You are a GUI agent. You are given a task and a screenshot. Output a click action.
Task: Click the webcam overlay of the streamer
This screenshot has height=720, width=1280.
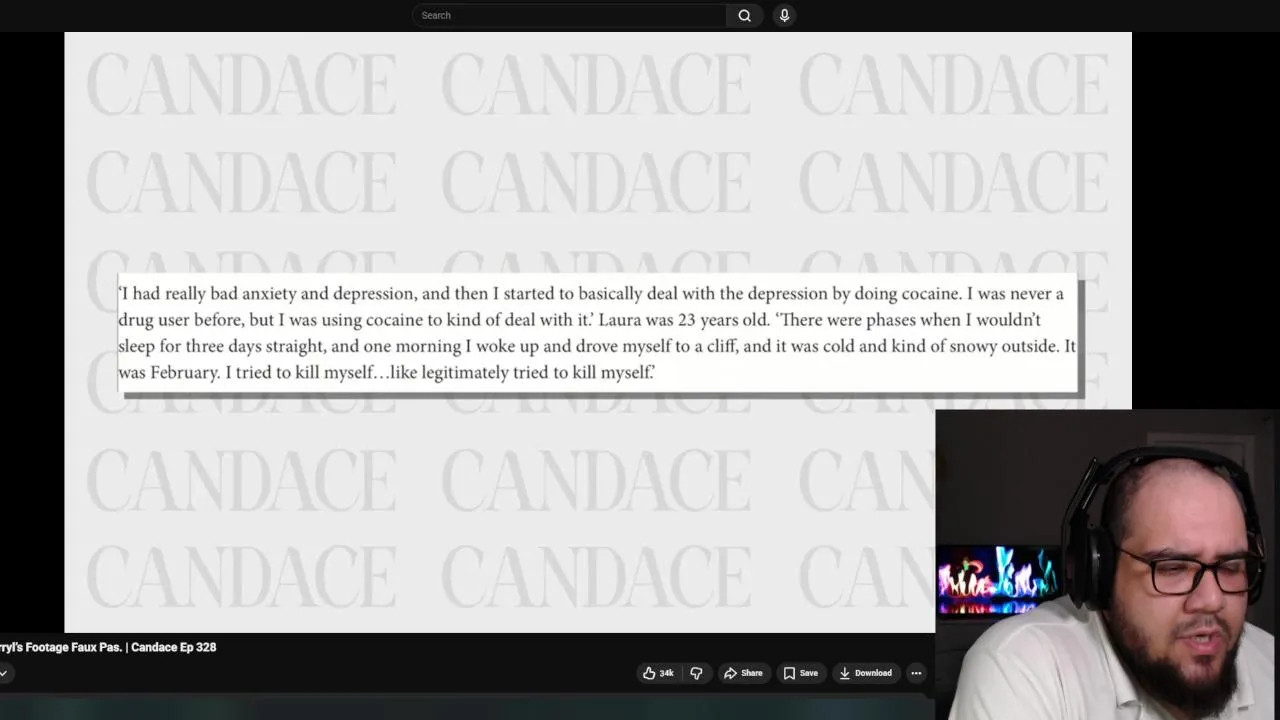(1107, 565)
